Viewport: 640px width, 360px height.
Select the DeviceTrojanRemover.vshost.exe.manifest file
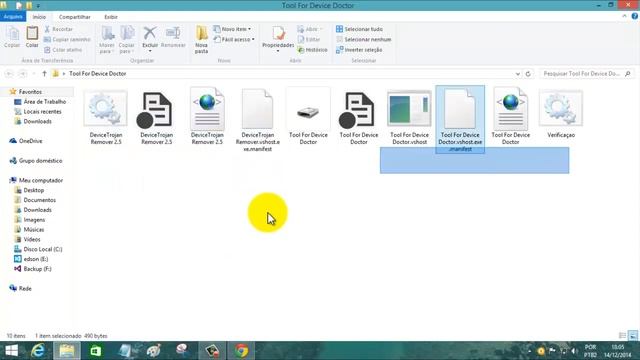pyautogui.click(x=258, y=120)
